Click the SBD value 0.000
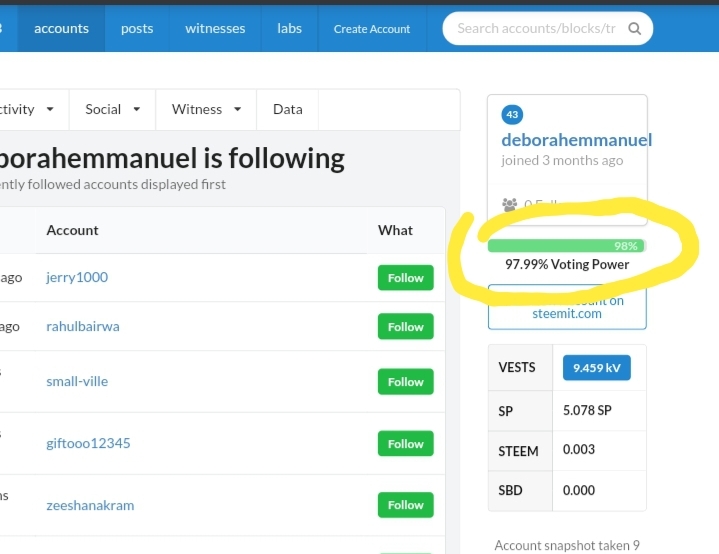Screen dimensions: 719x554 pyautogui.click(x=579, y=490)
